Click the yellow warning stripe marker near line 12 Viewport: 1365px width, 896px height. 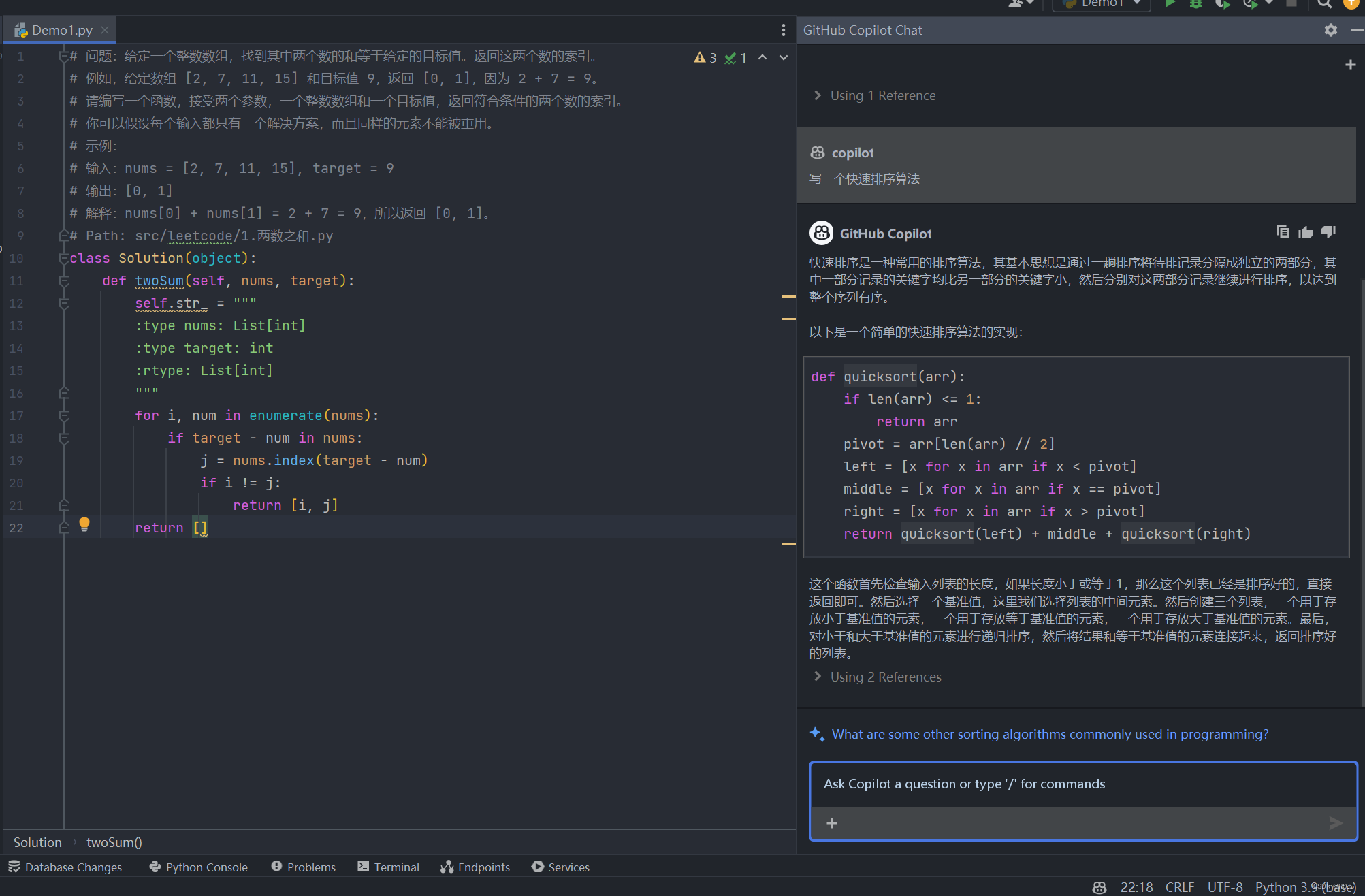coord(788,296)
